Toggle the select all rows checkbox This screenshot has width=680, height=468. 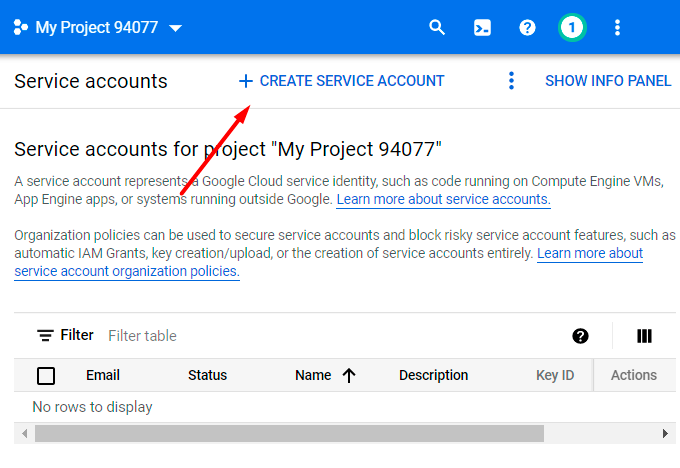[x=46, y=376]
